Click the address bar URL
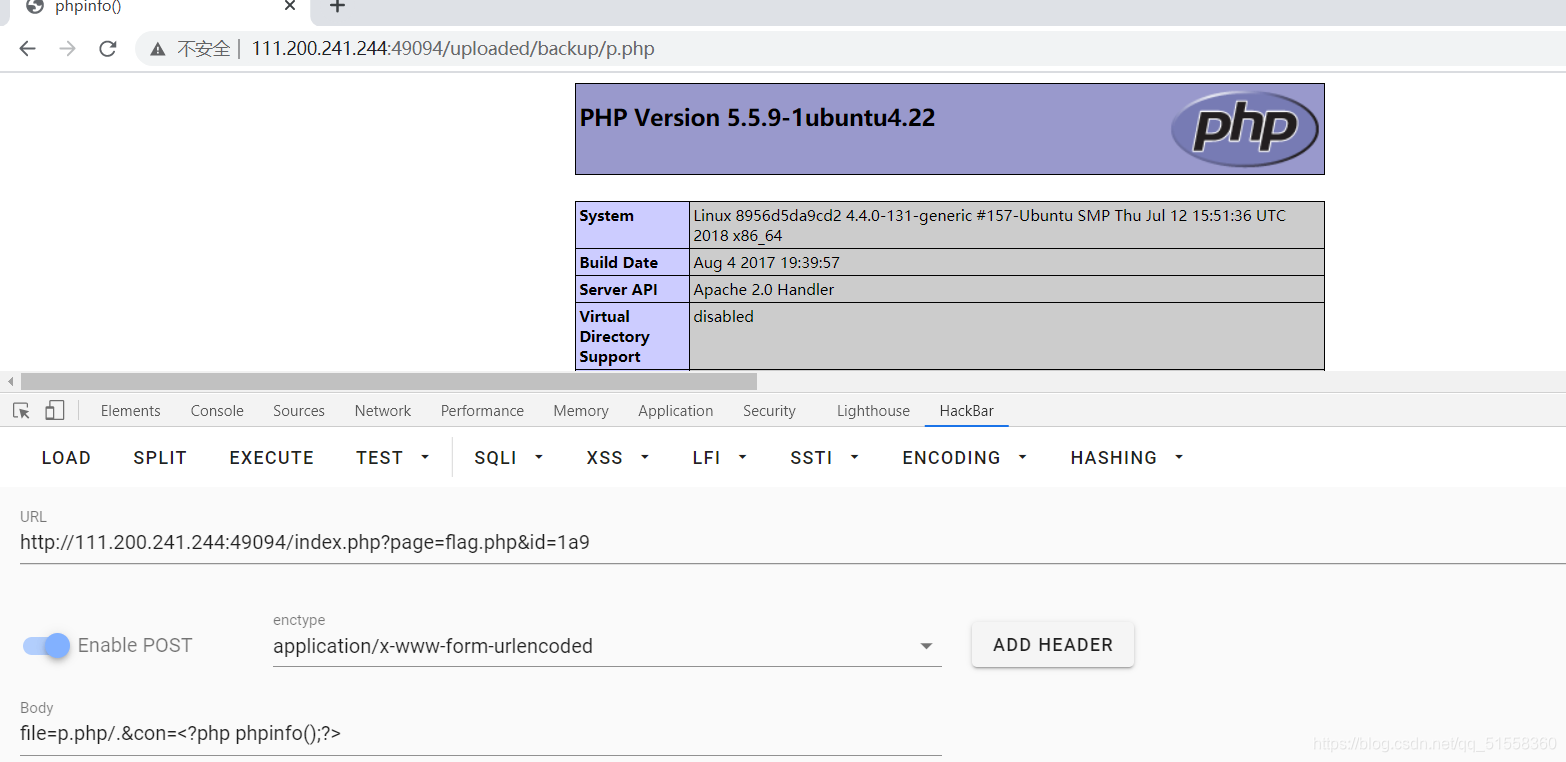Screen dimensions: 1566x762 pyautogui.click(x=453, y=48)
